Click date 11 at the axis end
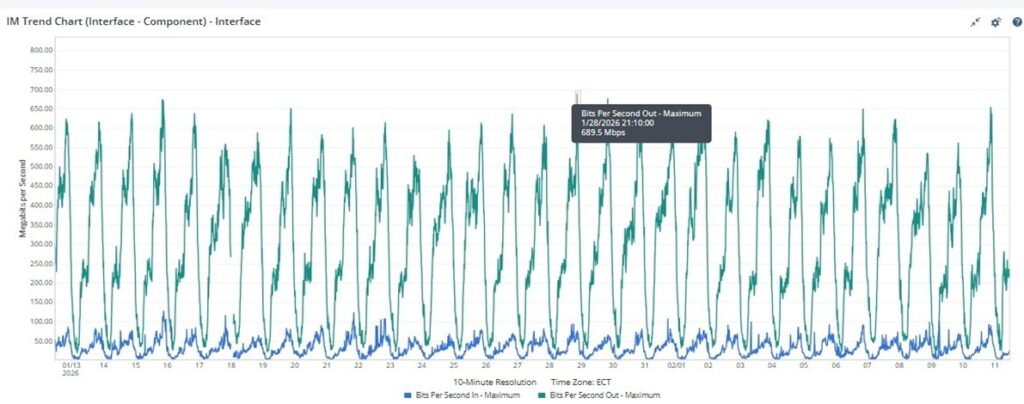The height and width of the screenshot is (404, 1024). tap(995, 366)
